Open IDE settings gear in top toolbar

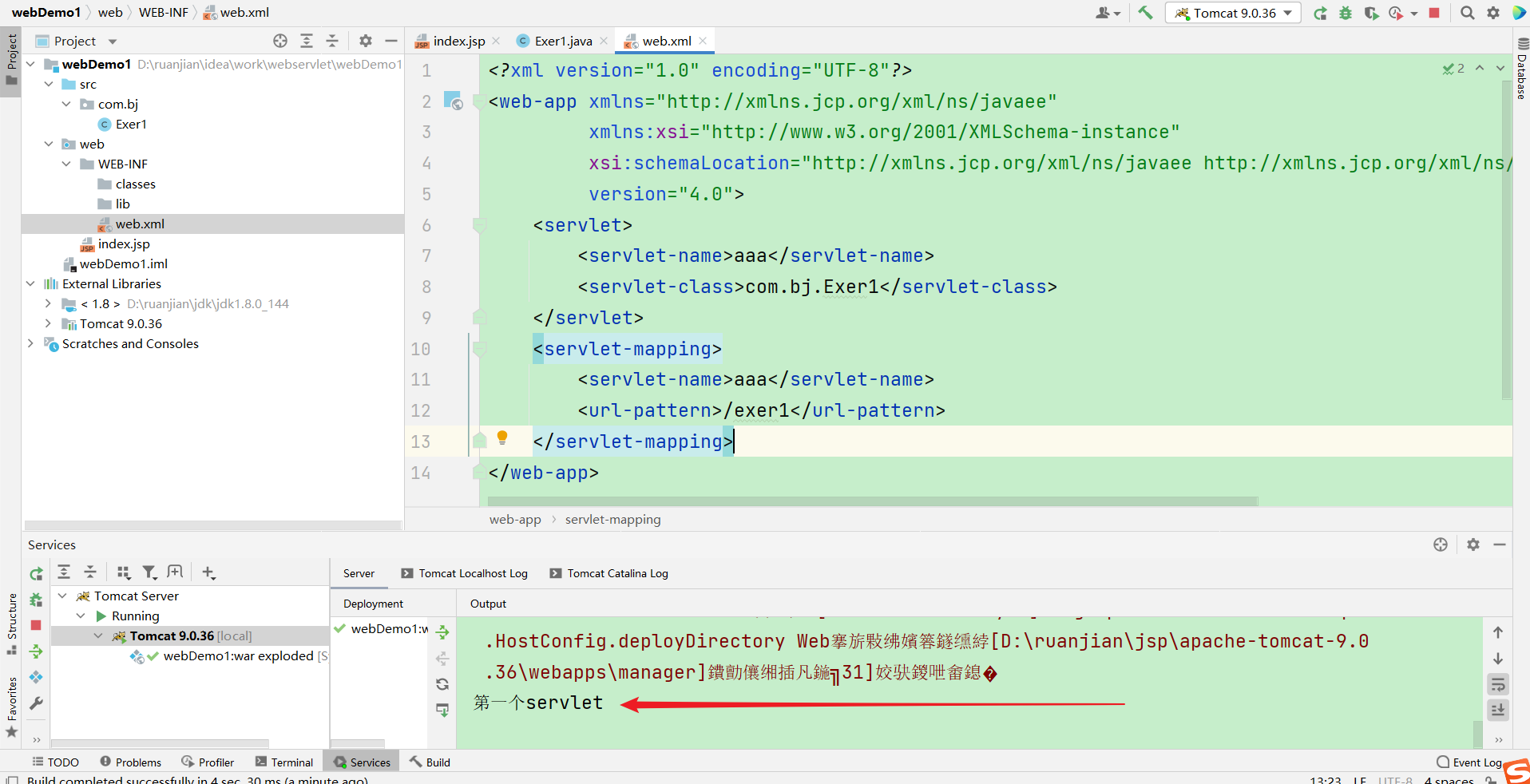[1492, 13]
